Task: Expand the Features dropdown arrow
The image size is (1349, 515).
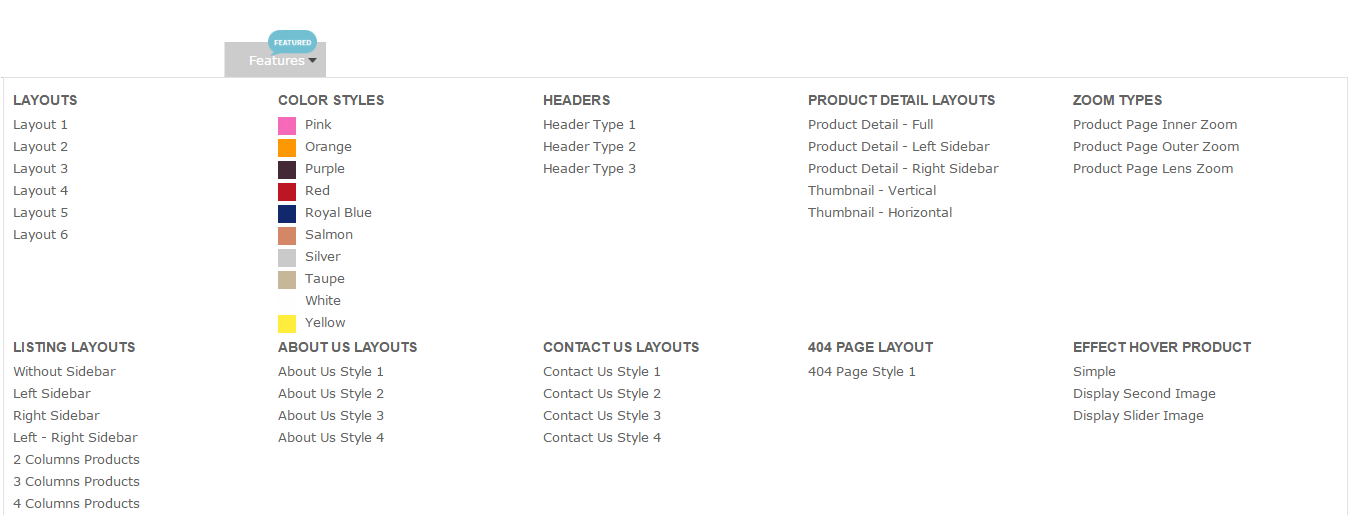Action: pyautogui.click(x=312, y=61)
